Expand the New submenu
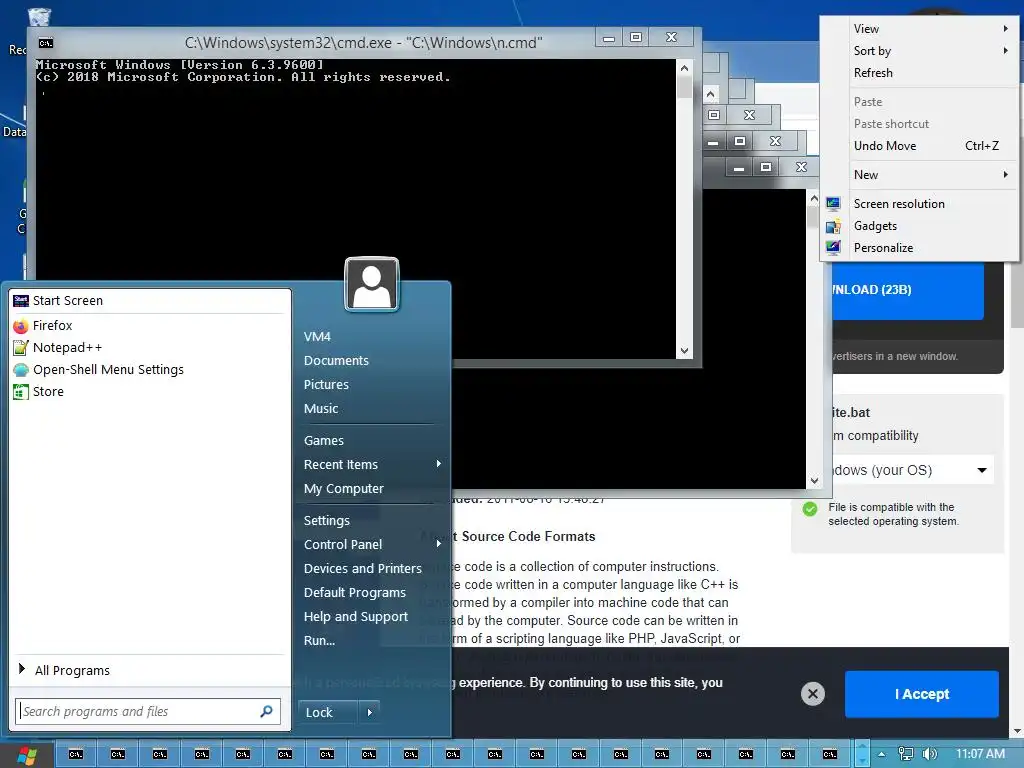 pos(919,175)
